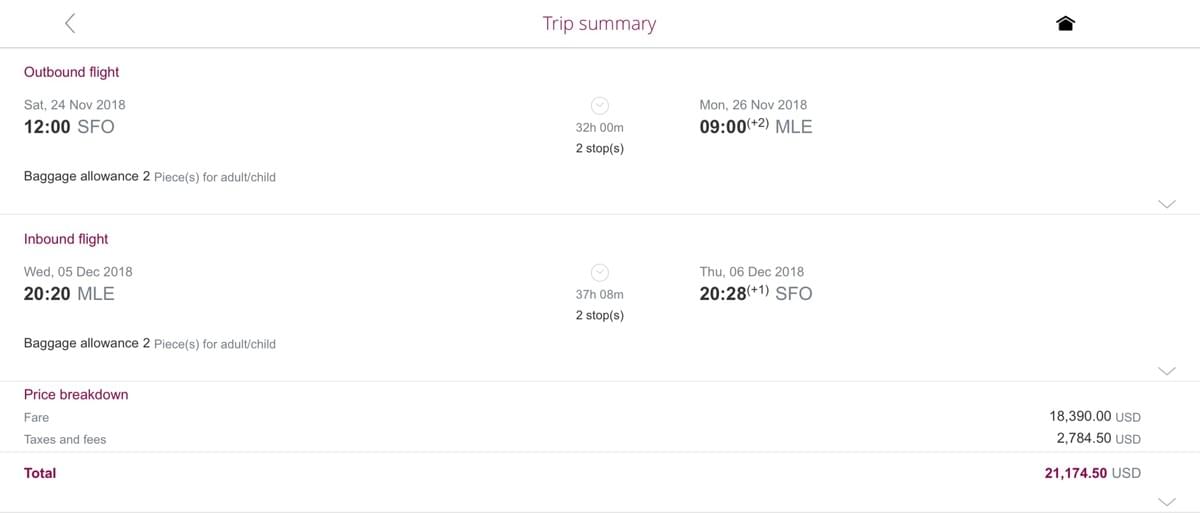Expand the Outbound flight details chevron
The height and width of the screenshot is (513, 1200).
(x=1166, y=203)
